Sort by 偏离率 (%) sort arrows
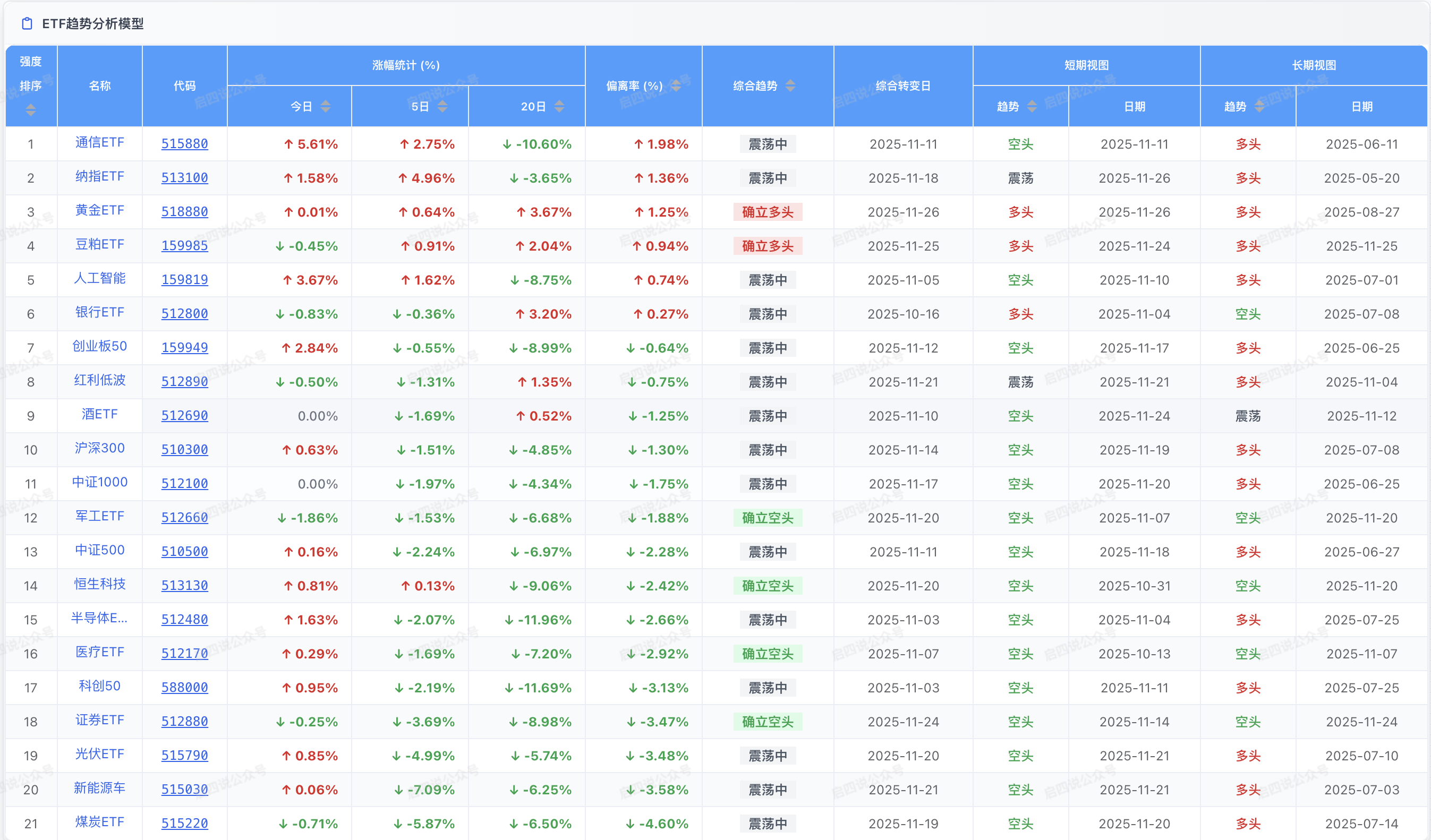 (x=676, y=85)
